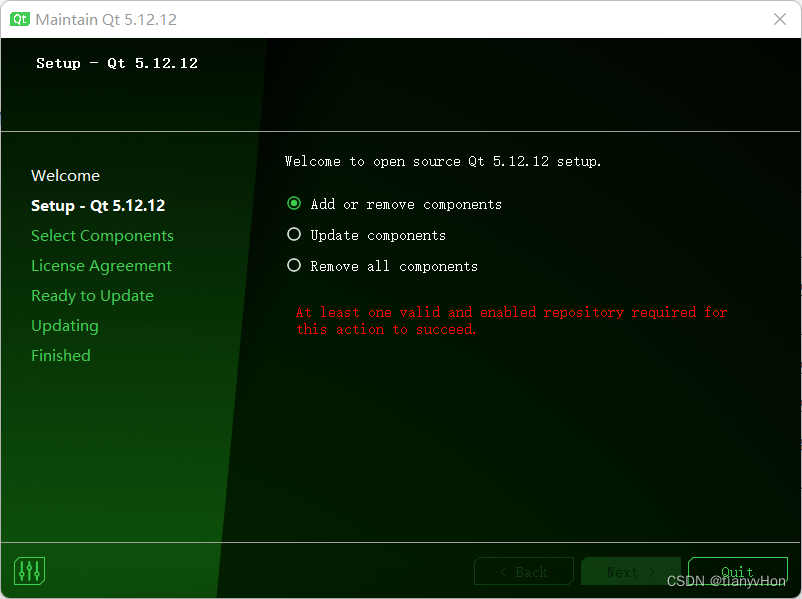This screenshot has height=599, width=802.
Task: Click License Agreement sidebar step
Action: point(101,266)
